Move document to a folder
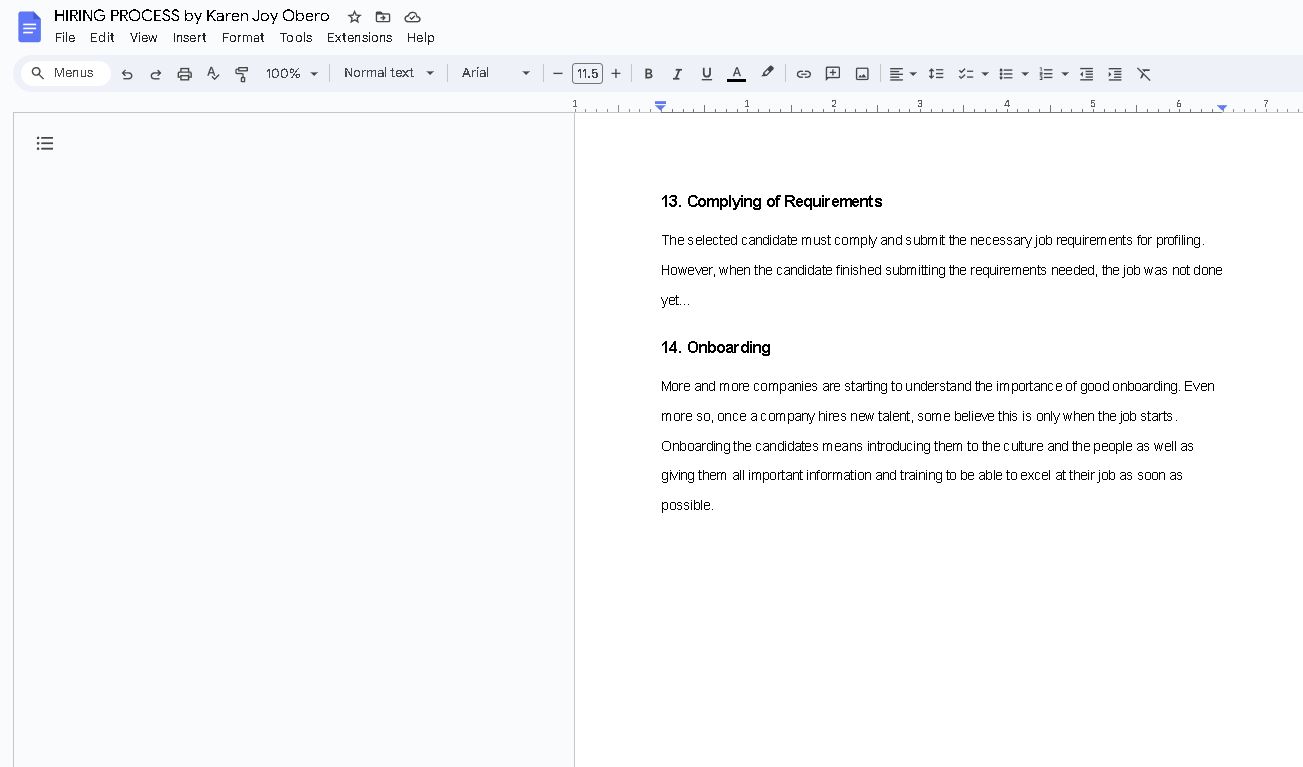 383,17
